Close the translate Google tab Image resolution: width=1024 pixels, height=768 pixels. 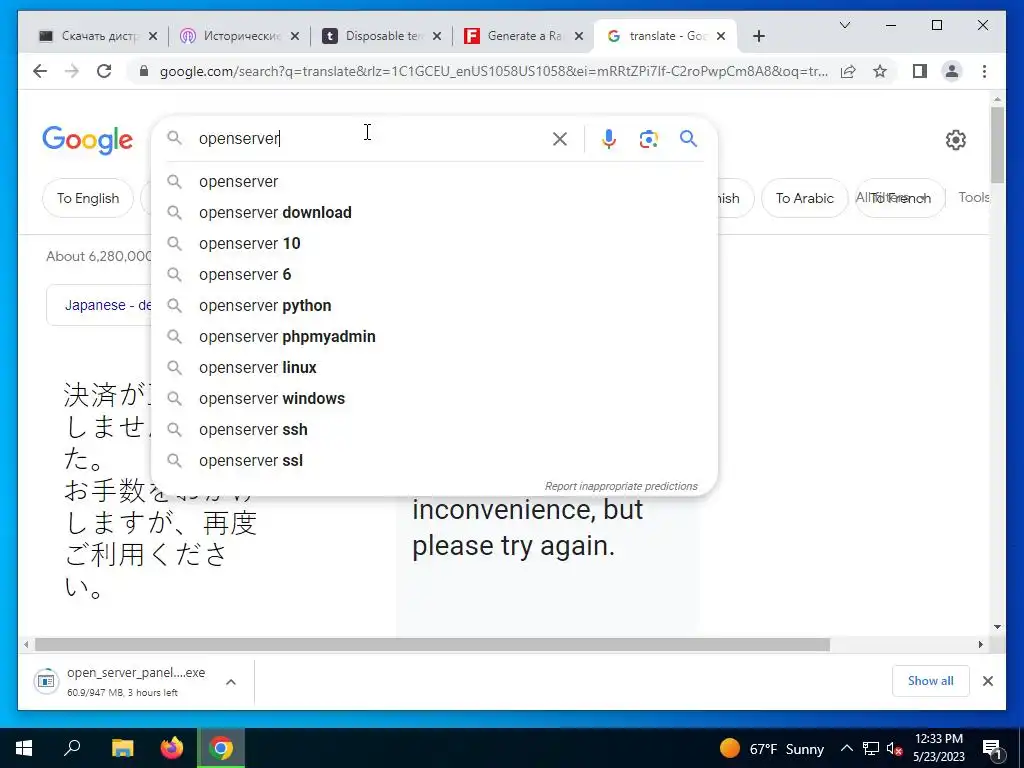tap(721, 36)
